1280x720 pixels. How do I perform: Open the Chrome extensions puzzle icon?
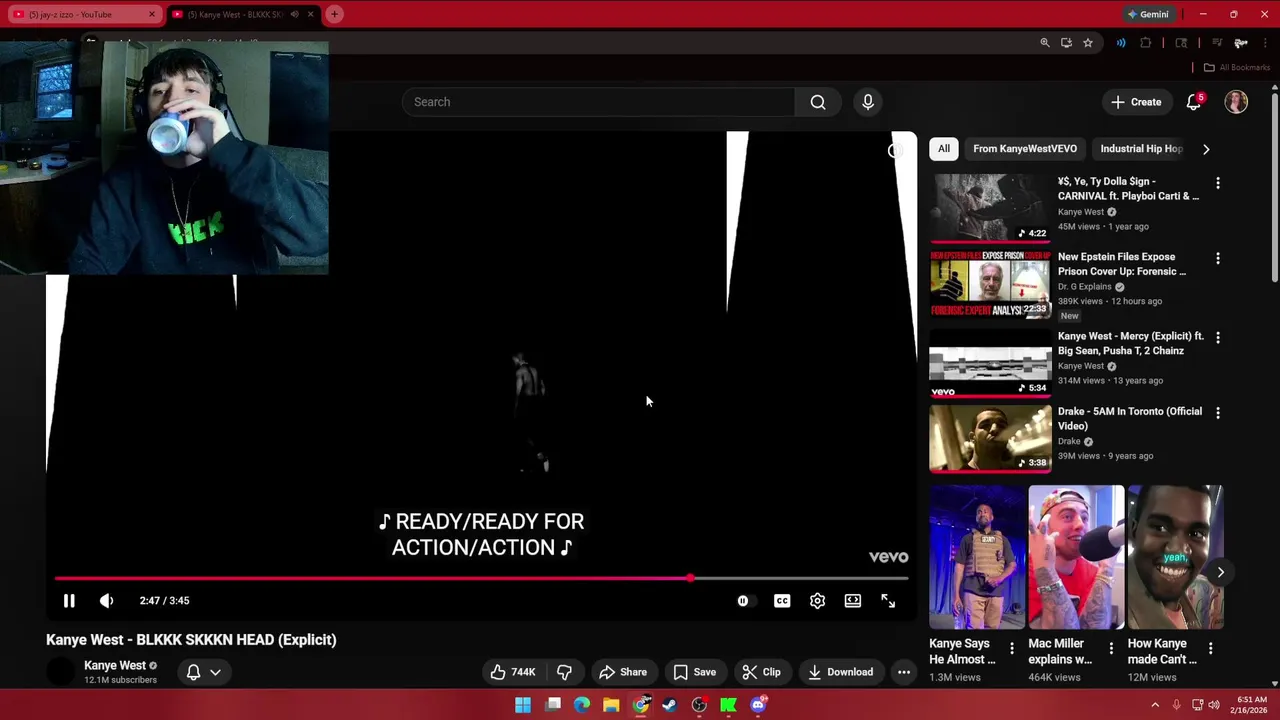click(x=1146, y=43)
